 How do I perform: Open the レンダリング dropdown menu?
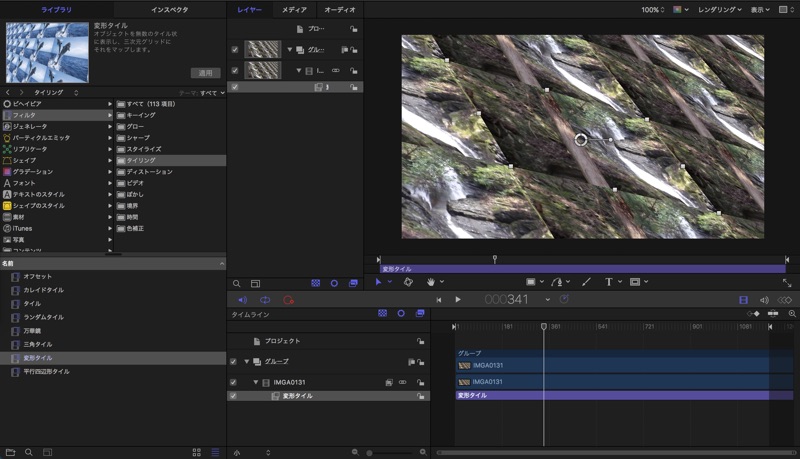(x=719, y=9)
